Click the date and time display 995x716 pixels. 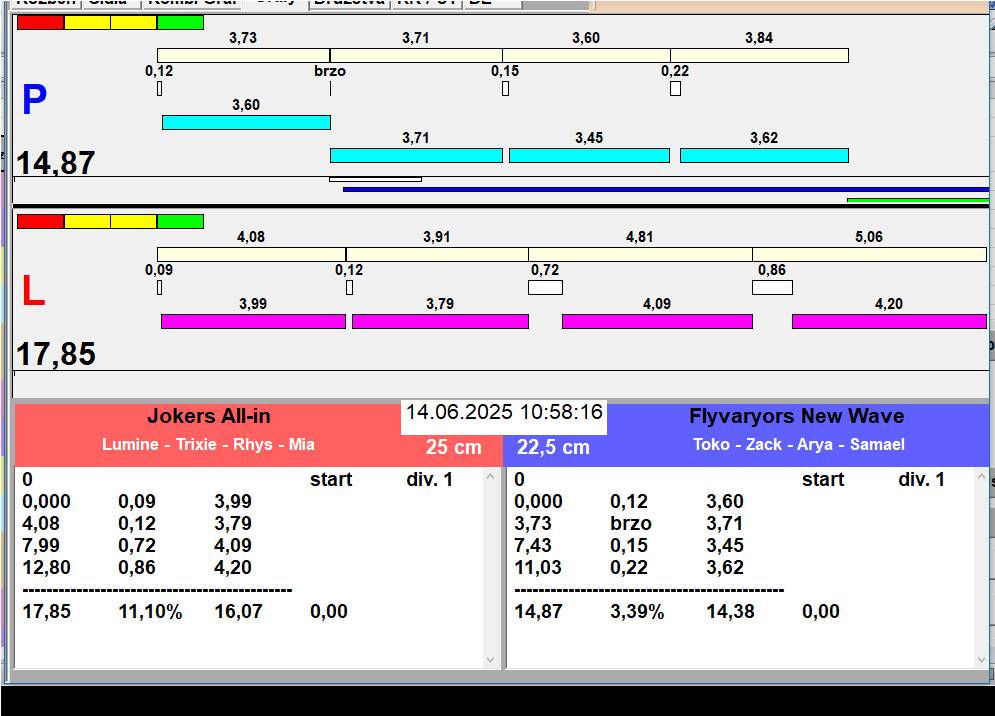click(504, 412)
